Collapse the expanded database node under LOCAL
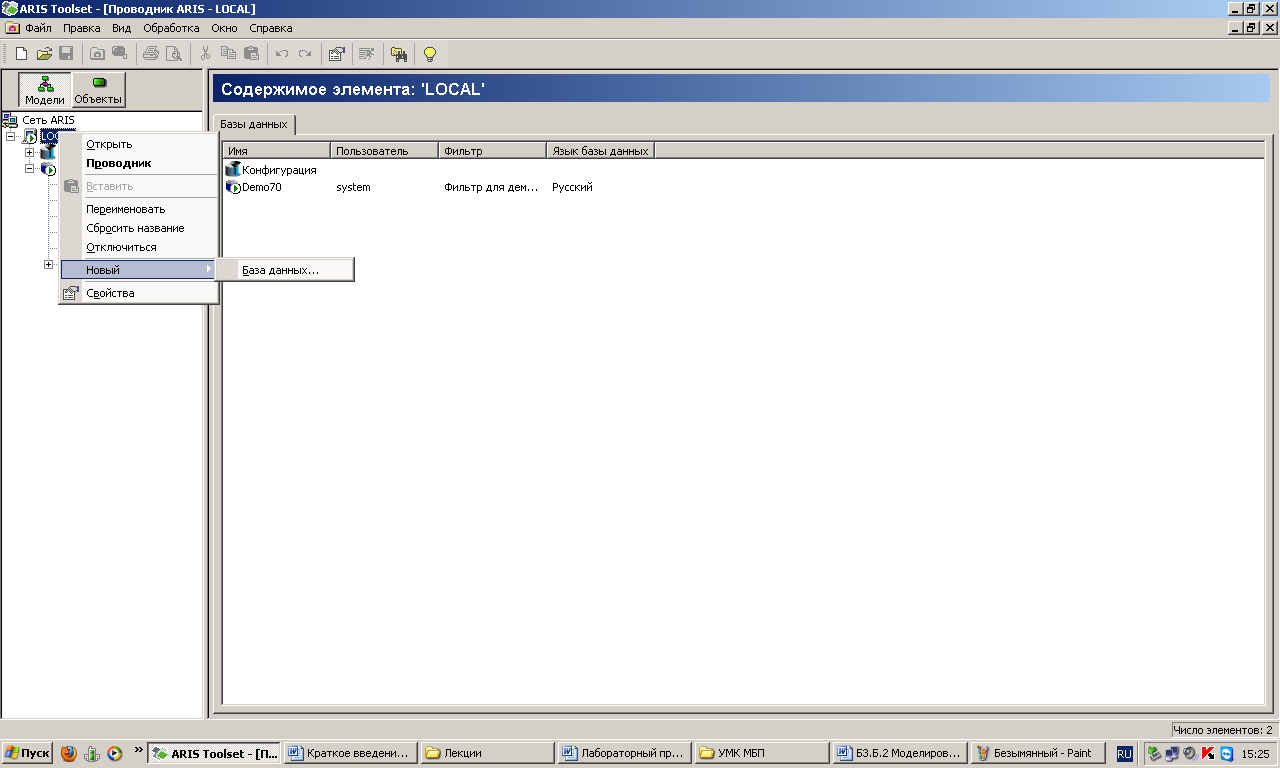 (29, 169)
